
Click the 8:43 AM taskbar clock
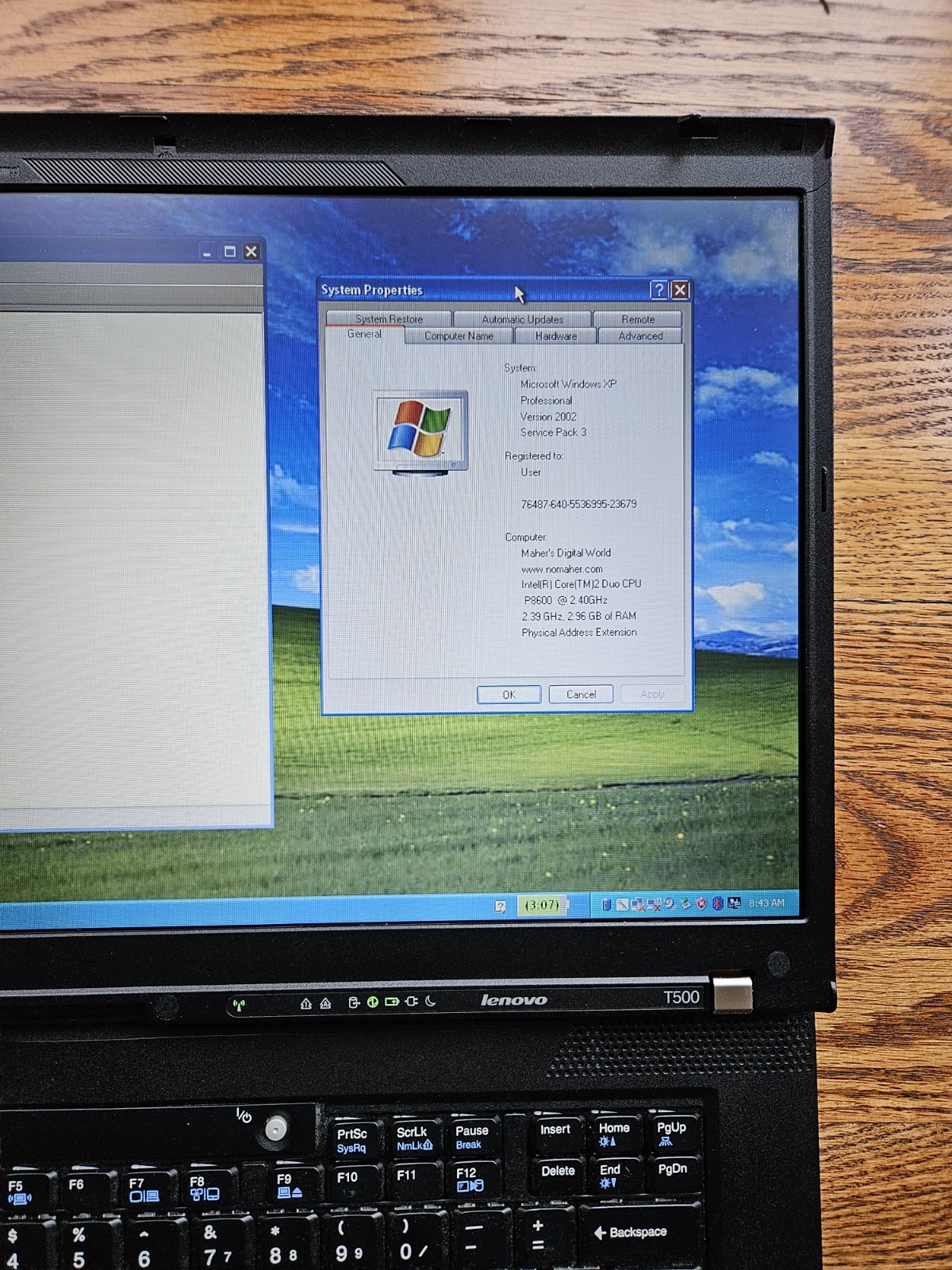[766, 903]
